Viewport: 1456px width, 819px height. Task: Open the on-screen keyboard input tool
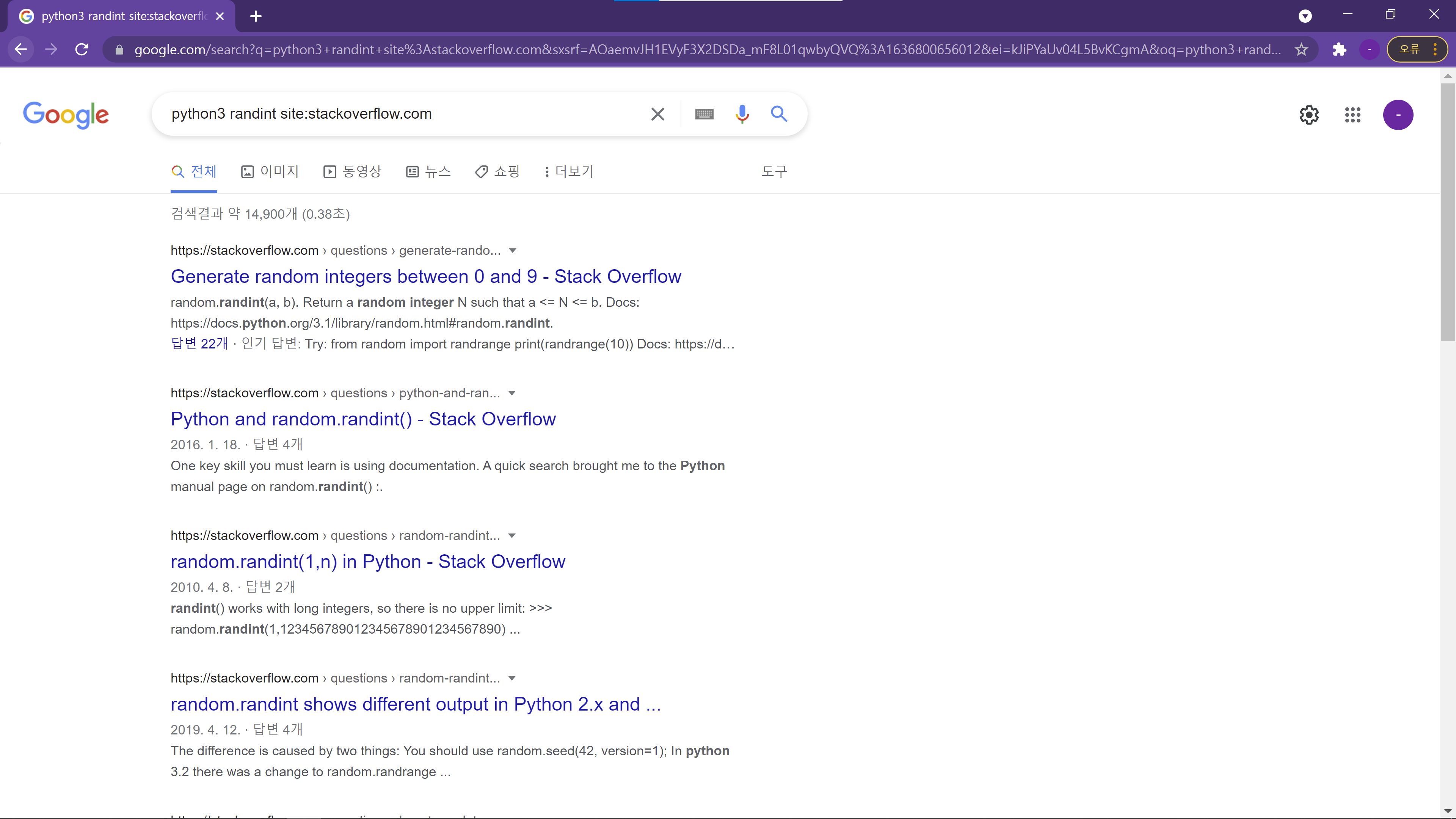coord(704,114)
